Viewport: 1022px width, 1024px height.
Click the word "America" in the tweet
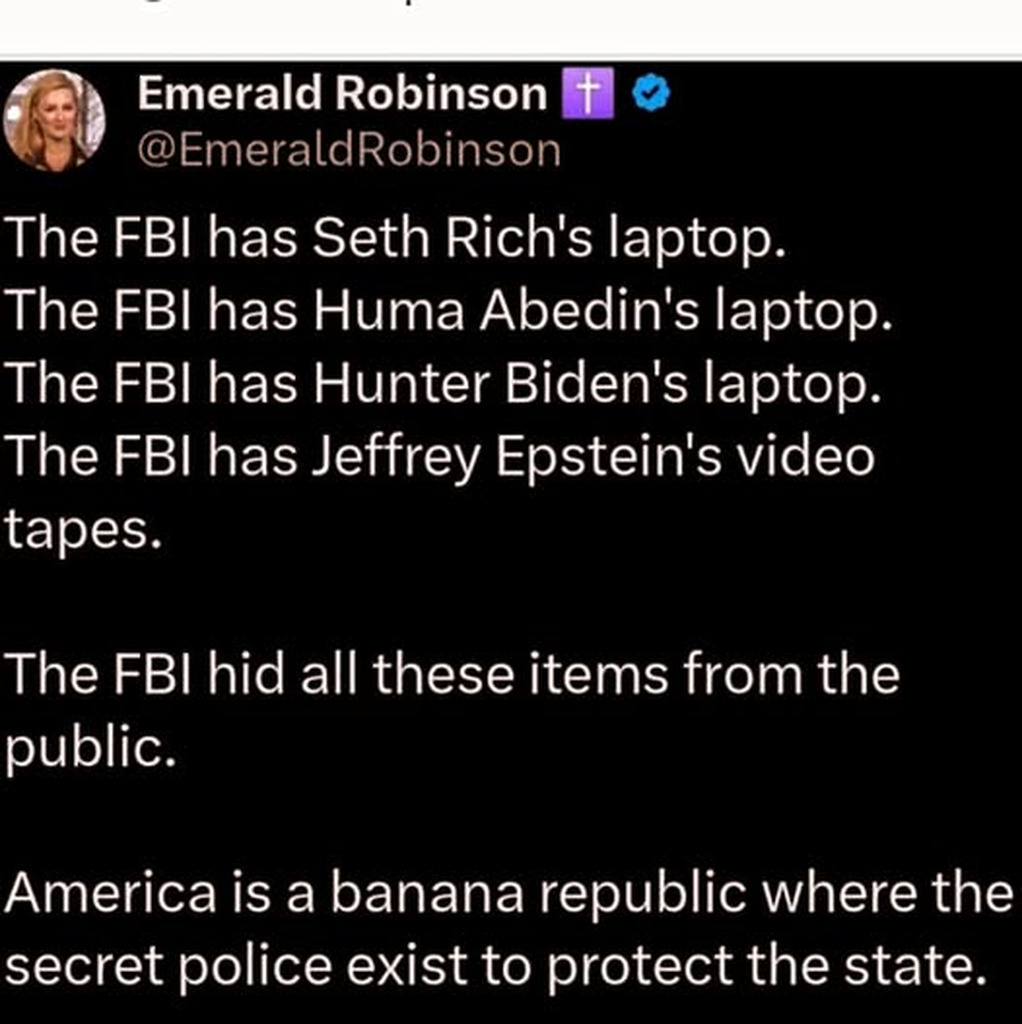tap(111, 892)
